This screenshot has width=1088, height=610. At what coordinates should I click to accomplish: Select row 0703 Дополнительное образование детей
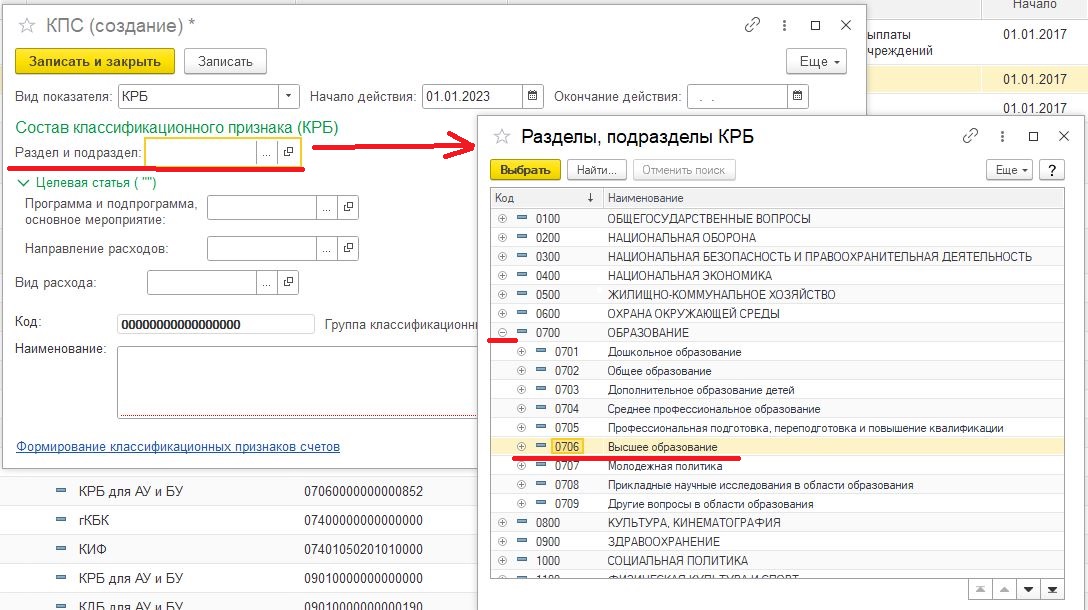777,389
